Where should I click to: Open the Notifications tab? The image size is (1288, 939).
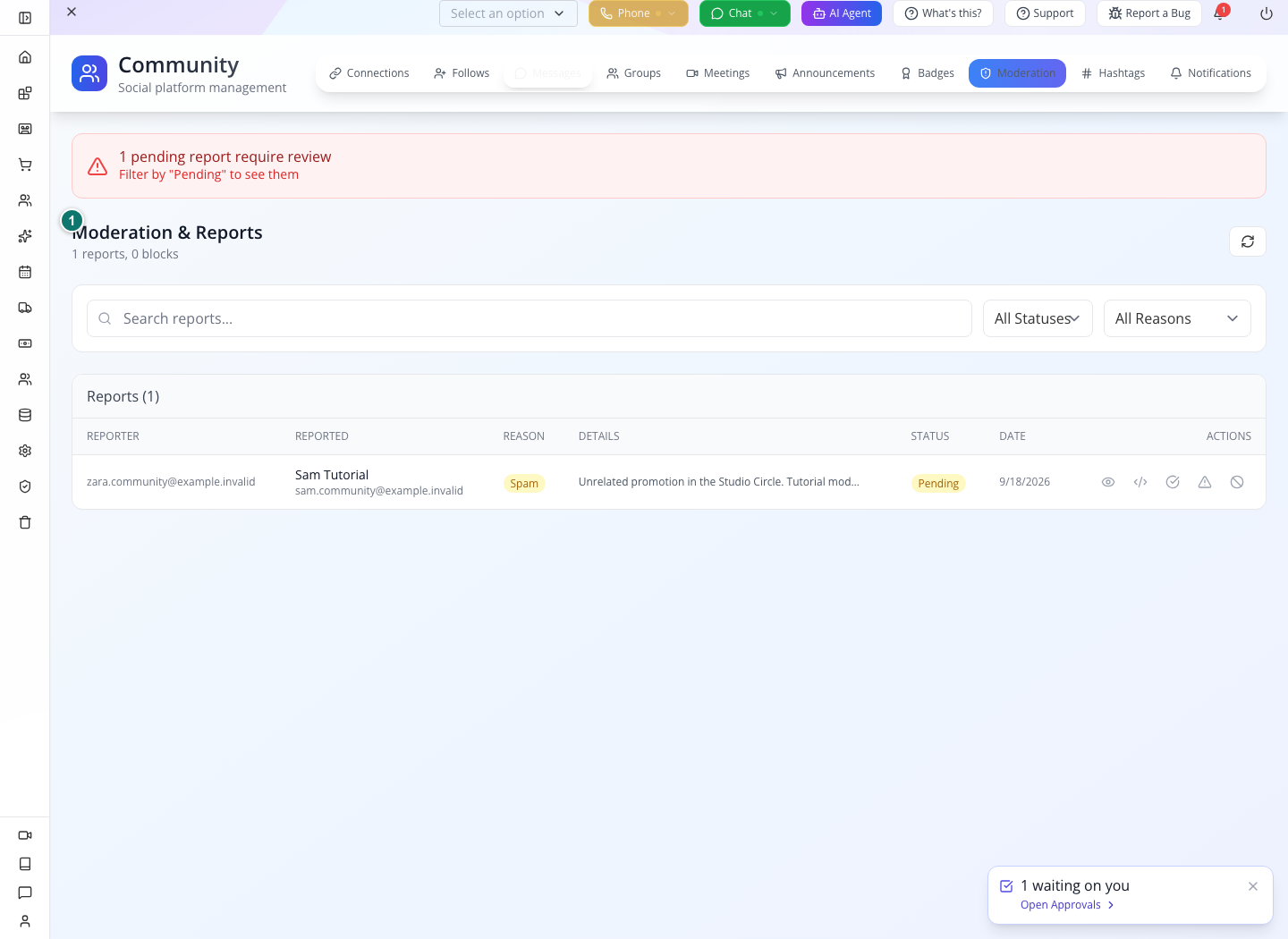[1210, 73]
